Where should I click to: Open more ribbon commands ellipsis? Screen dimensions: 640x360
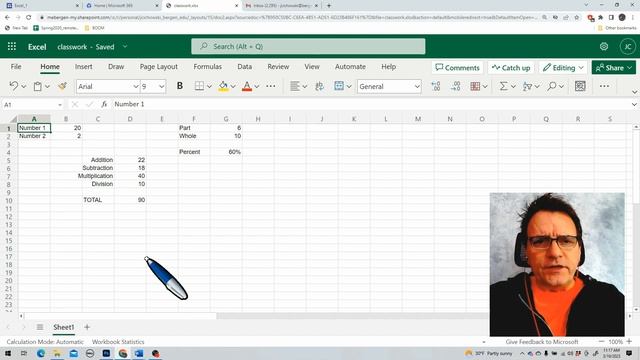[604, 86]
